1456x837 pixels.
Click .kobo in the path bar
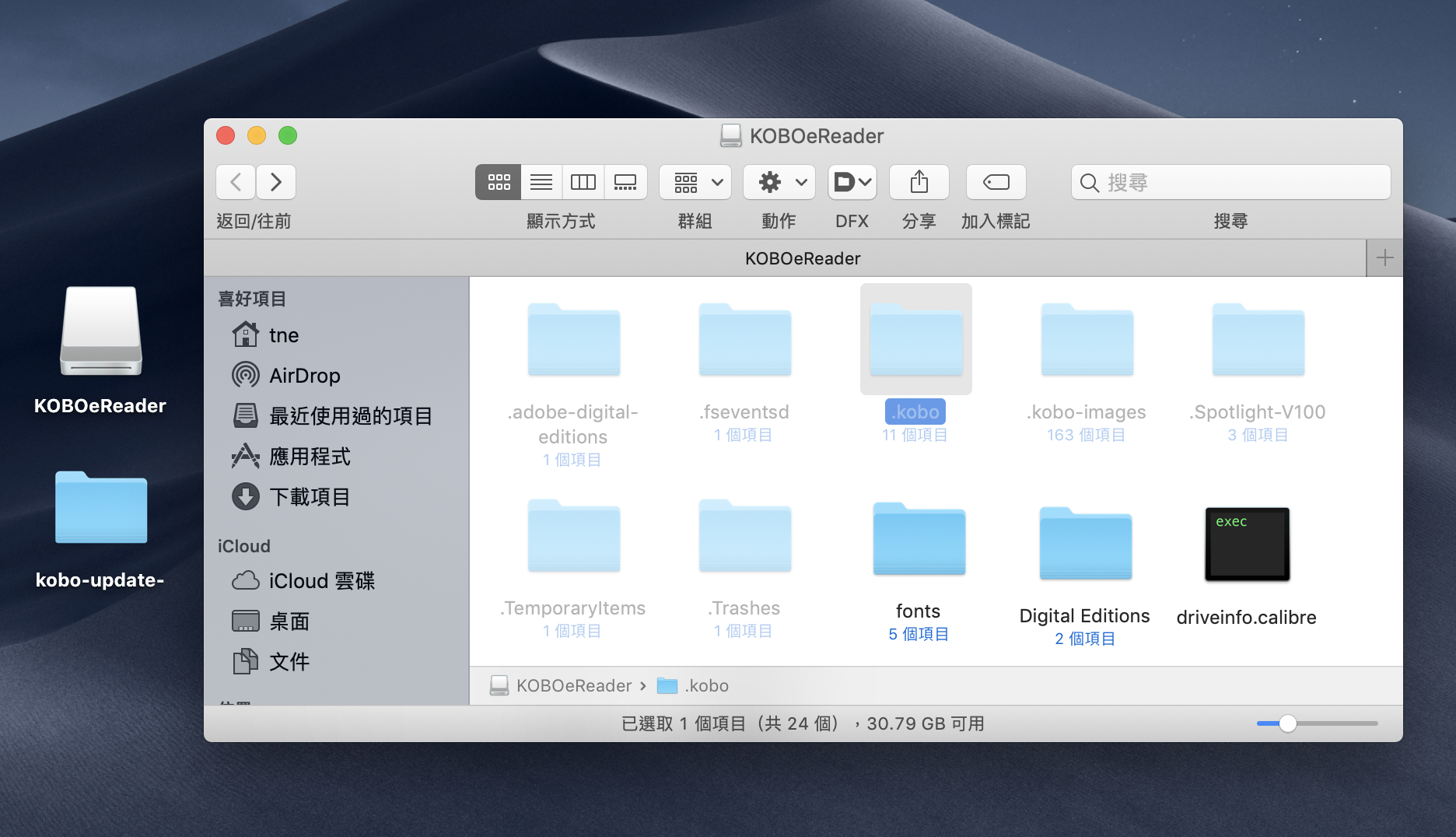693,685
